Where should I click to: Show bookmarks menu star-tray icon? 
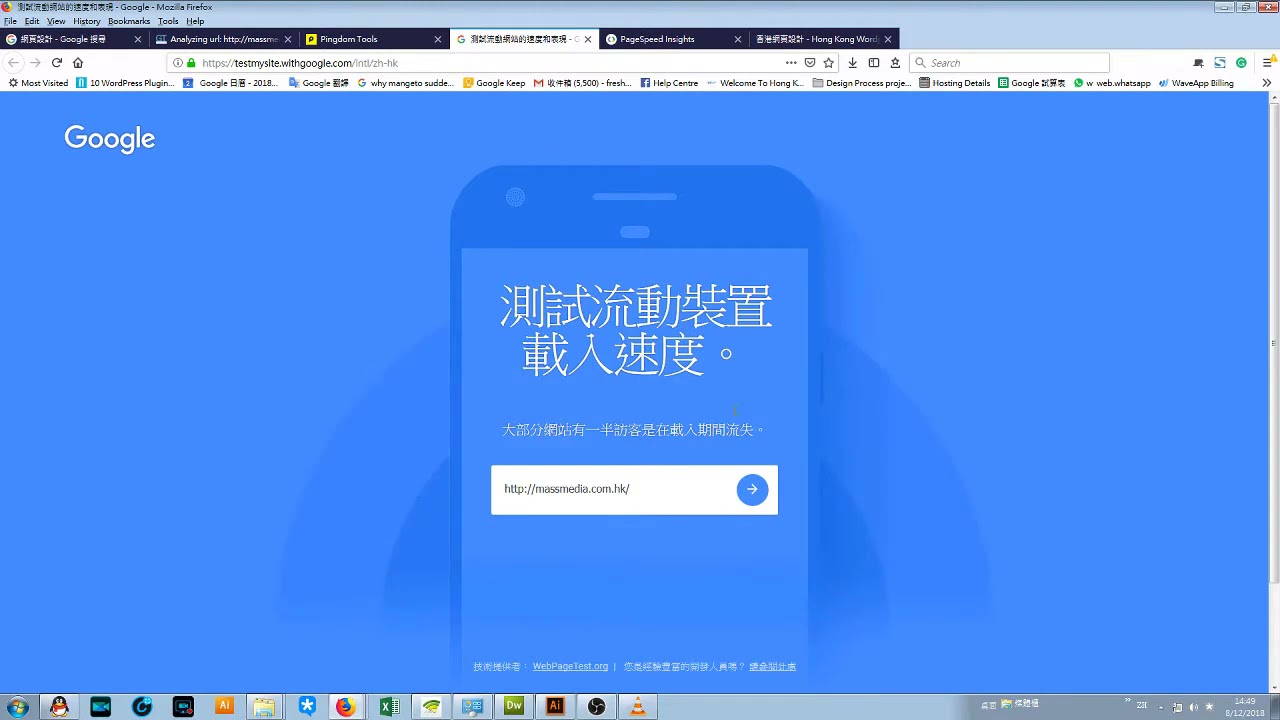(x=895, y=63)
